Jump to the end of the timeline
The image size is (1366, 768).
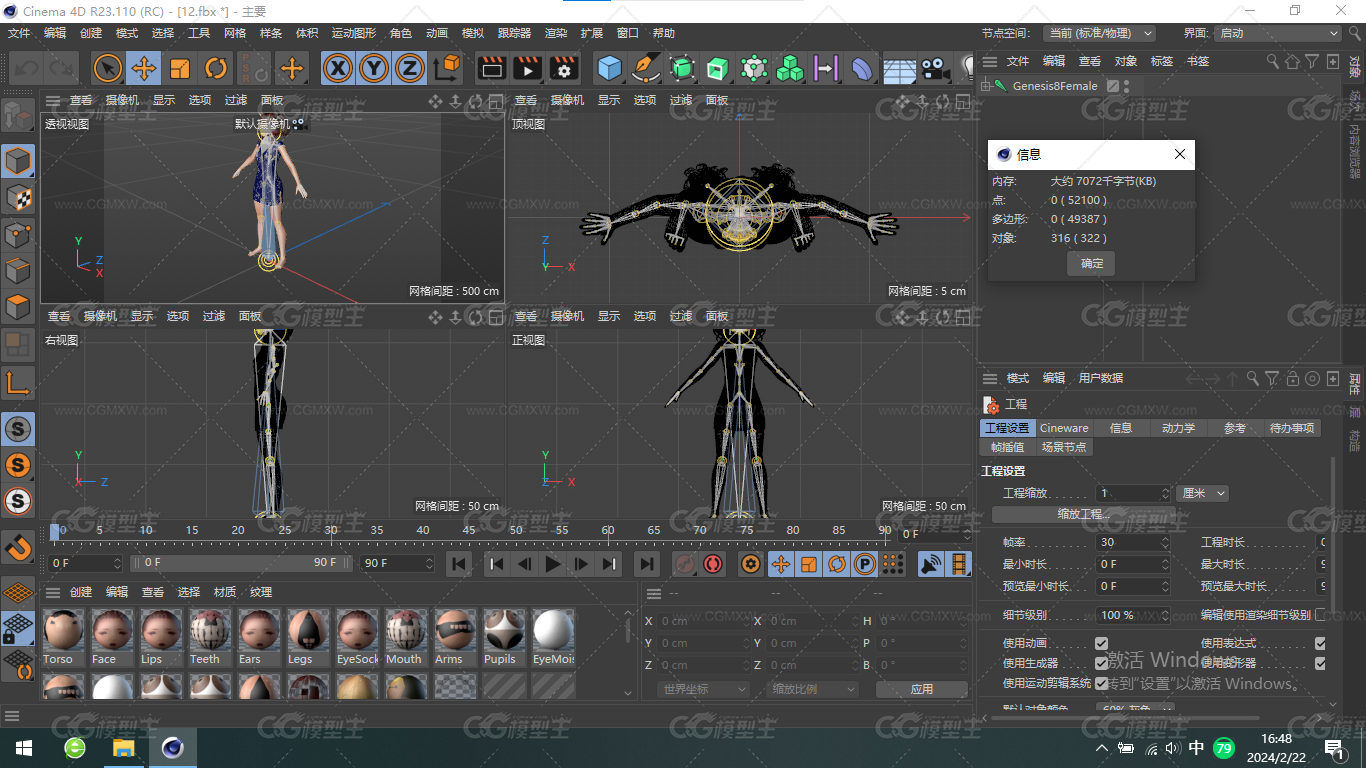tap(647, 564)
